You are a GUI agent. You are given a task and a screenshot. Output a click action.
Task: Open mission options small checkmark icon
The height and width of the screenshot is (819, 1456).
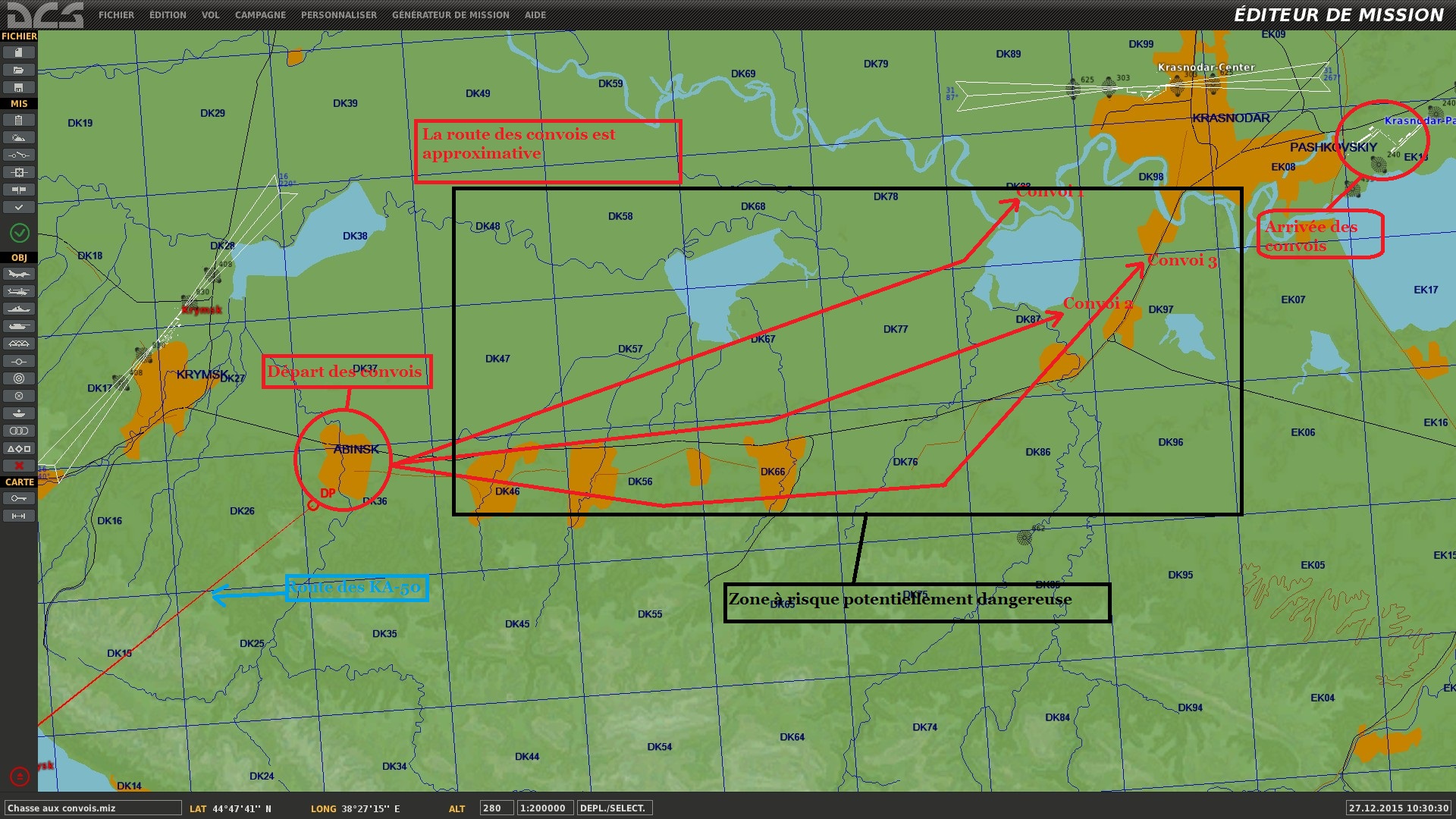(x=19, y=207)
